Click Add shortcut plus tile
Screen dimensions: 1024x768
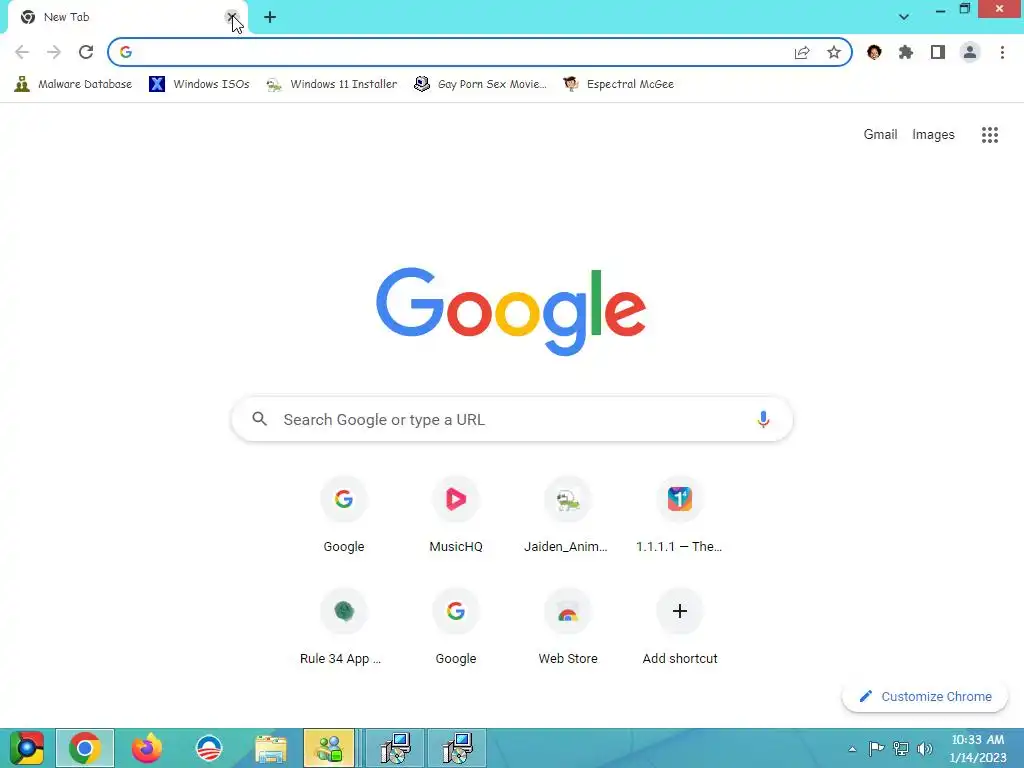pos(679,628)
